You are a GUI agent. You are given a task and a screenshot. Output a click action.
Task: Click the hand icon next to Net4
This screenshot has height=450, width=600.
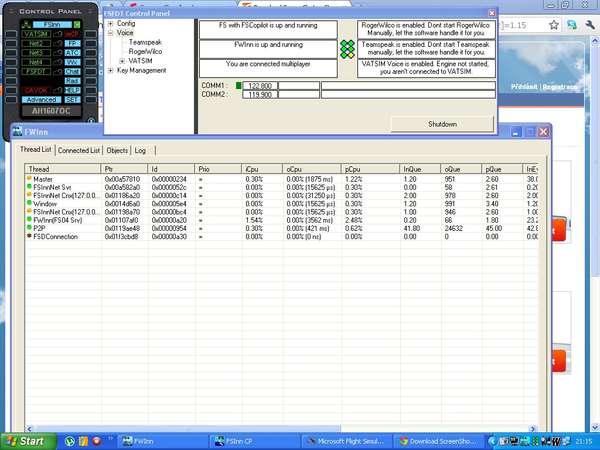coord(57,62)
